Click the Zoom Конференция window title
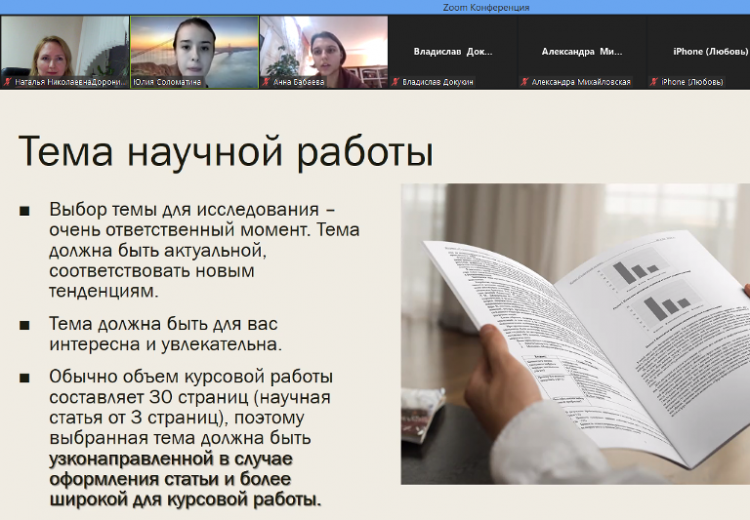 click(486, 7)
